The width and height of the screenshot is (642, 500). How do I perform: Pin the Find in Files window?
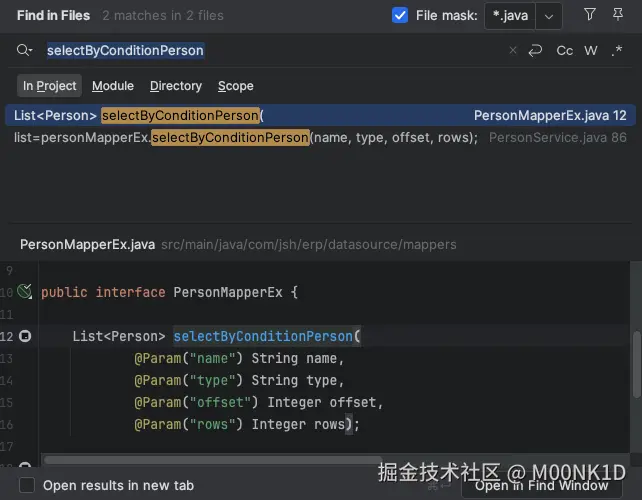pos(618,15)
